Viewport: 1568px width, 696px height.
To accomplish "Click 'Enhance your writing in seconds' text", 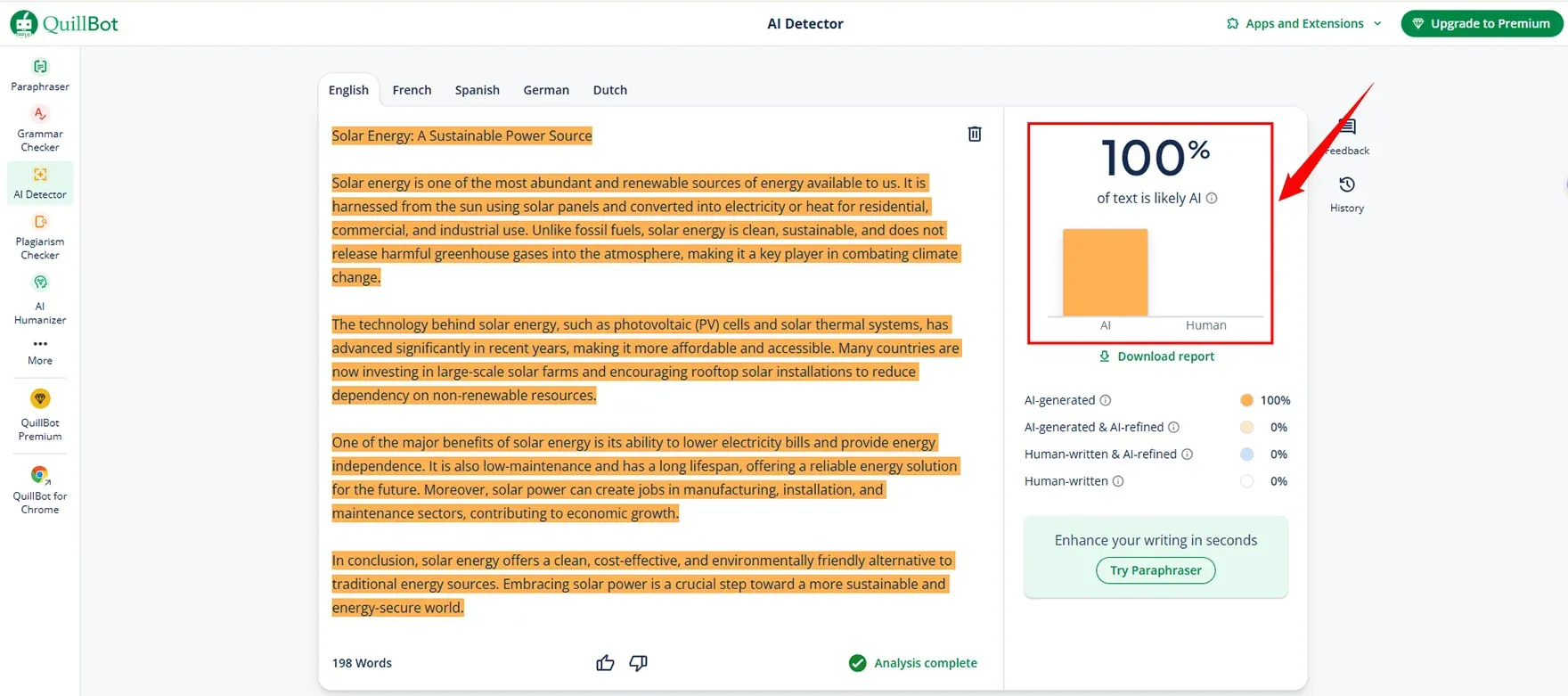I will (1156, 540).
